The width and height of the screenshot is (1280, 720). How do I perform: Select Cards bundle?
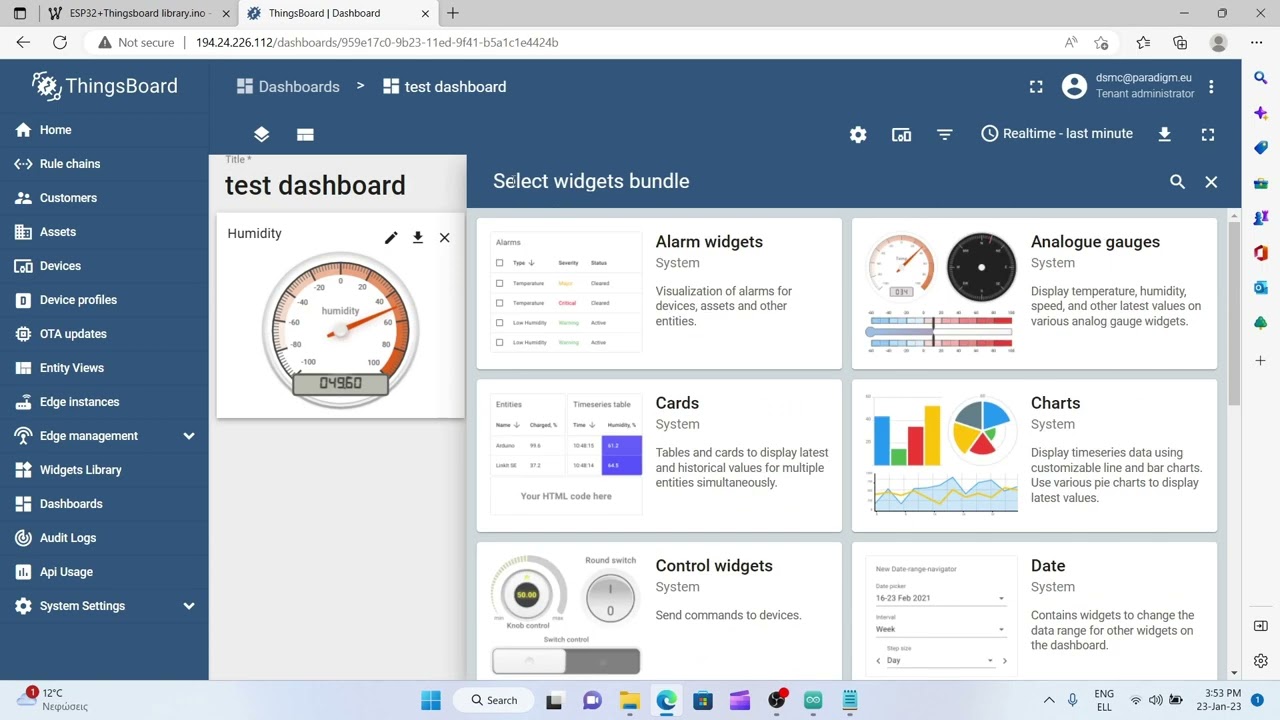[659, 455]
